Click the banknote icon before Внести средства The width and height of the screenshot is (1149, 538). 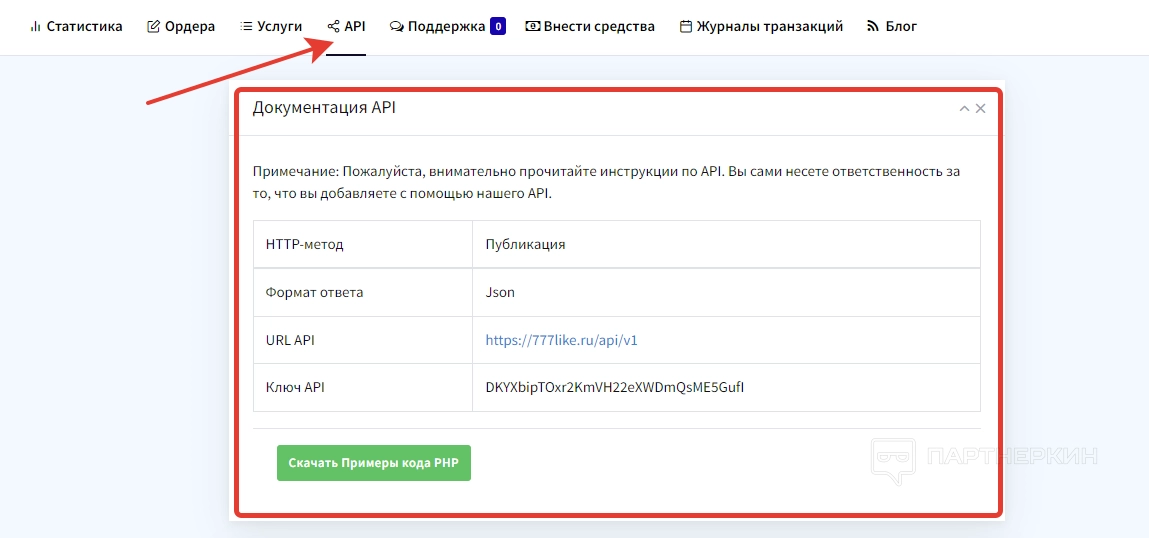(532, 27)
